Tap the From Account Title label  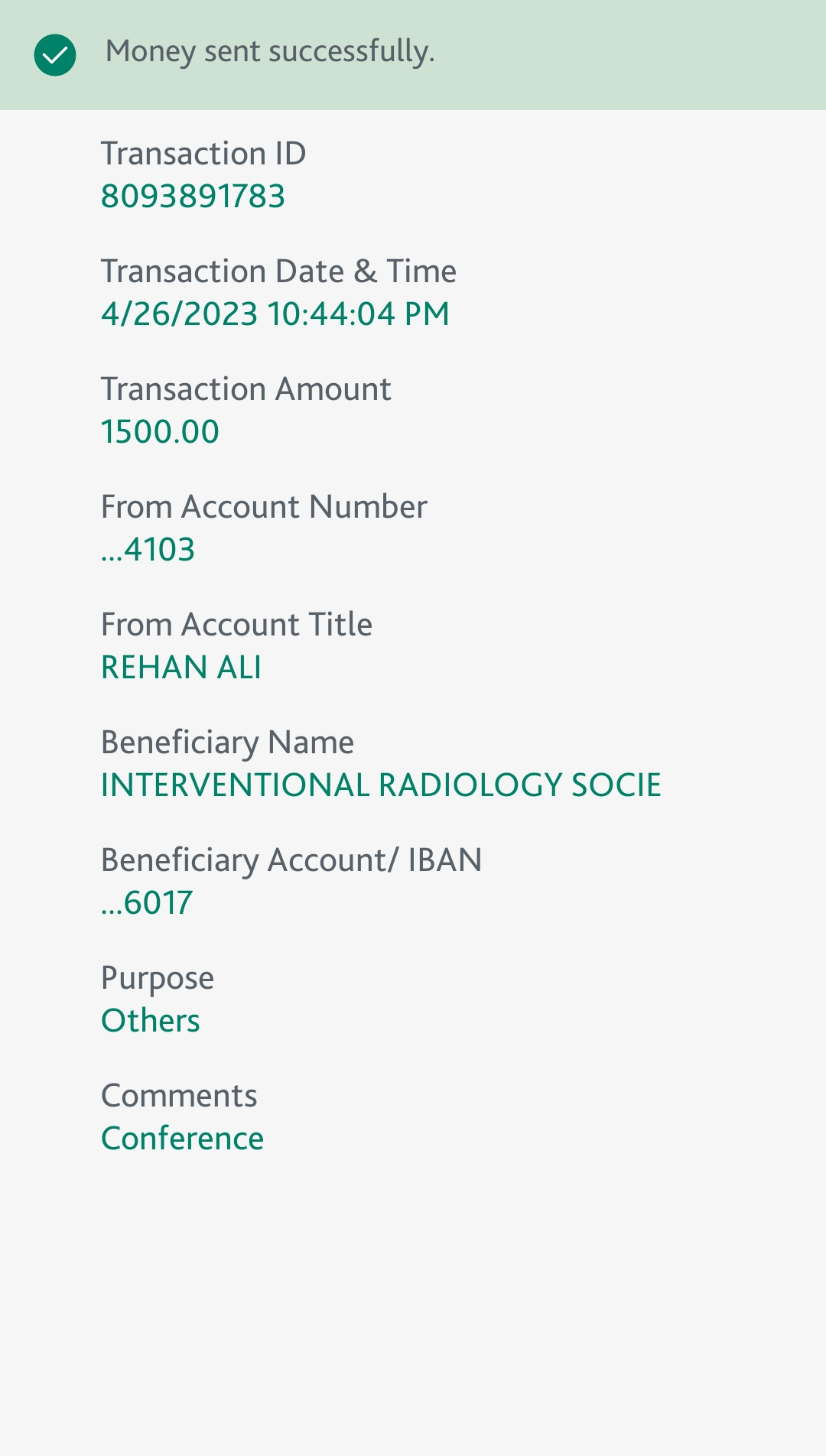pos(236,625)
